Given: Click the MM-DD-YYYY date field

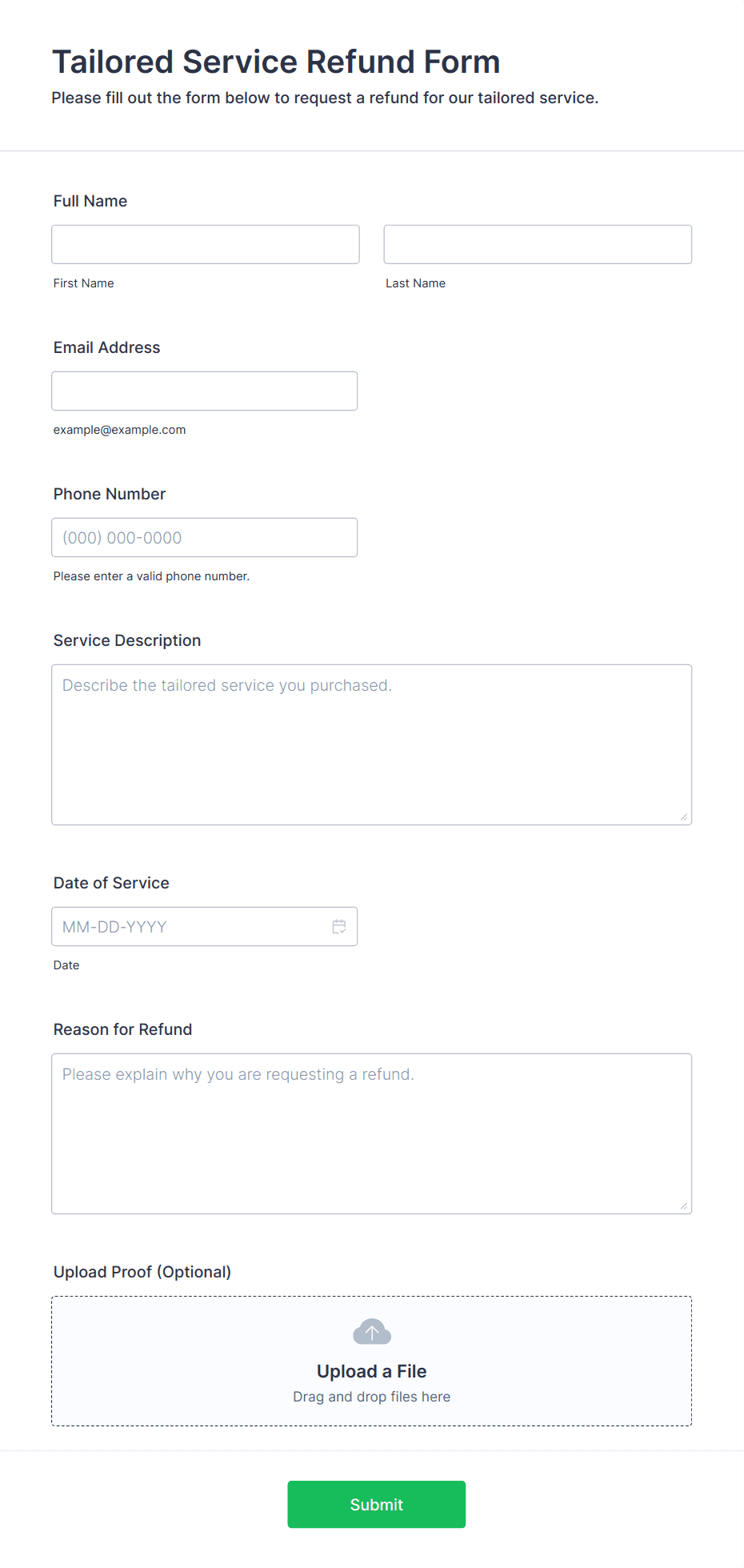Looking at the screenshot, I should [205, 926].
